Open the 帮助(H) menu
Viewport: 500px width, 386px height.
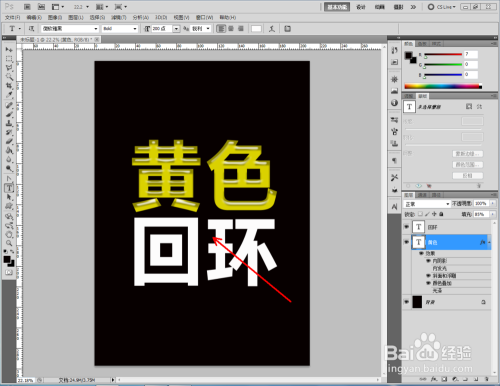(228, 17)
